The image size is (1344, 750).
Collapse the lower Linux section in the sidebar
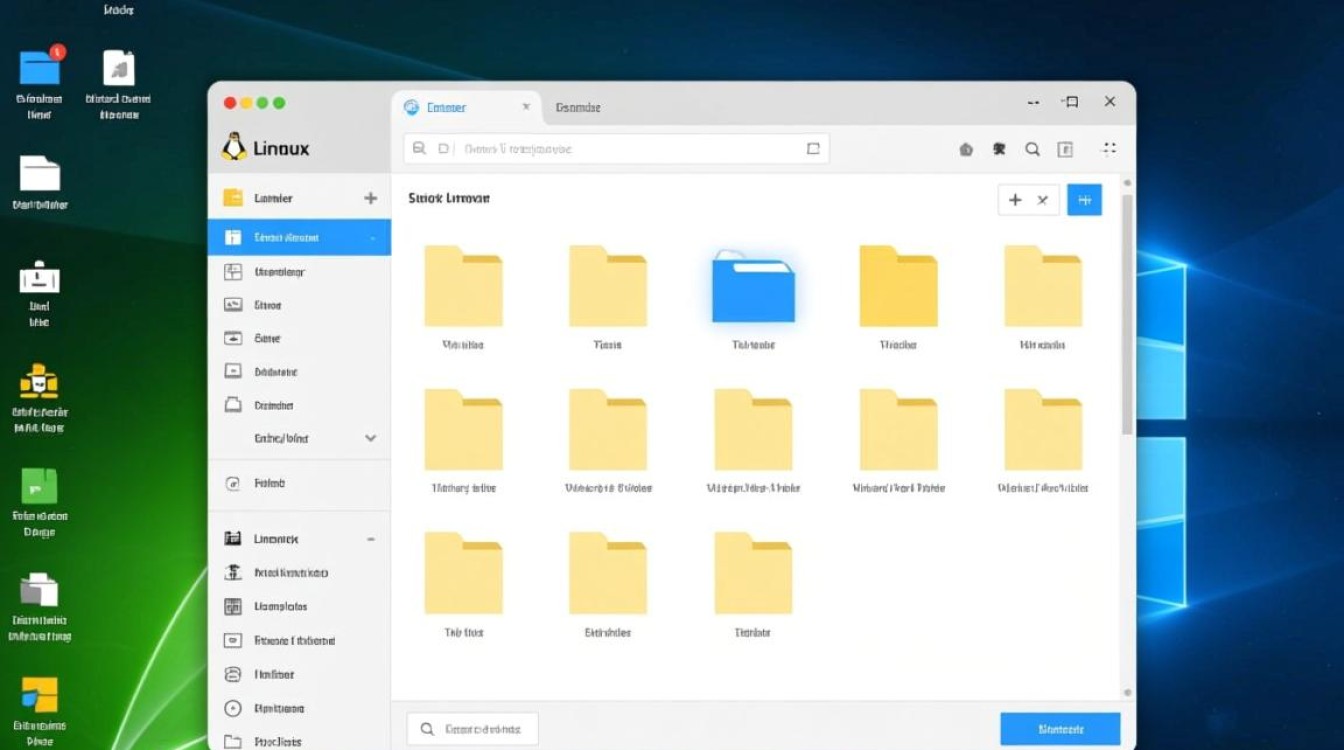370,538
